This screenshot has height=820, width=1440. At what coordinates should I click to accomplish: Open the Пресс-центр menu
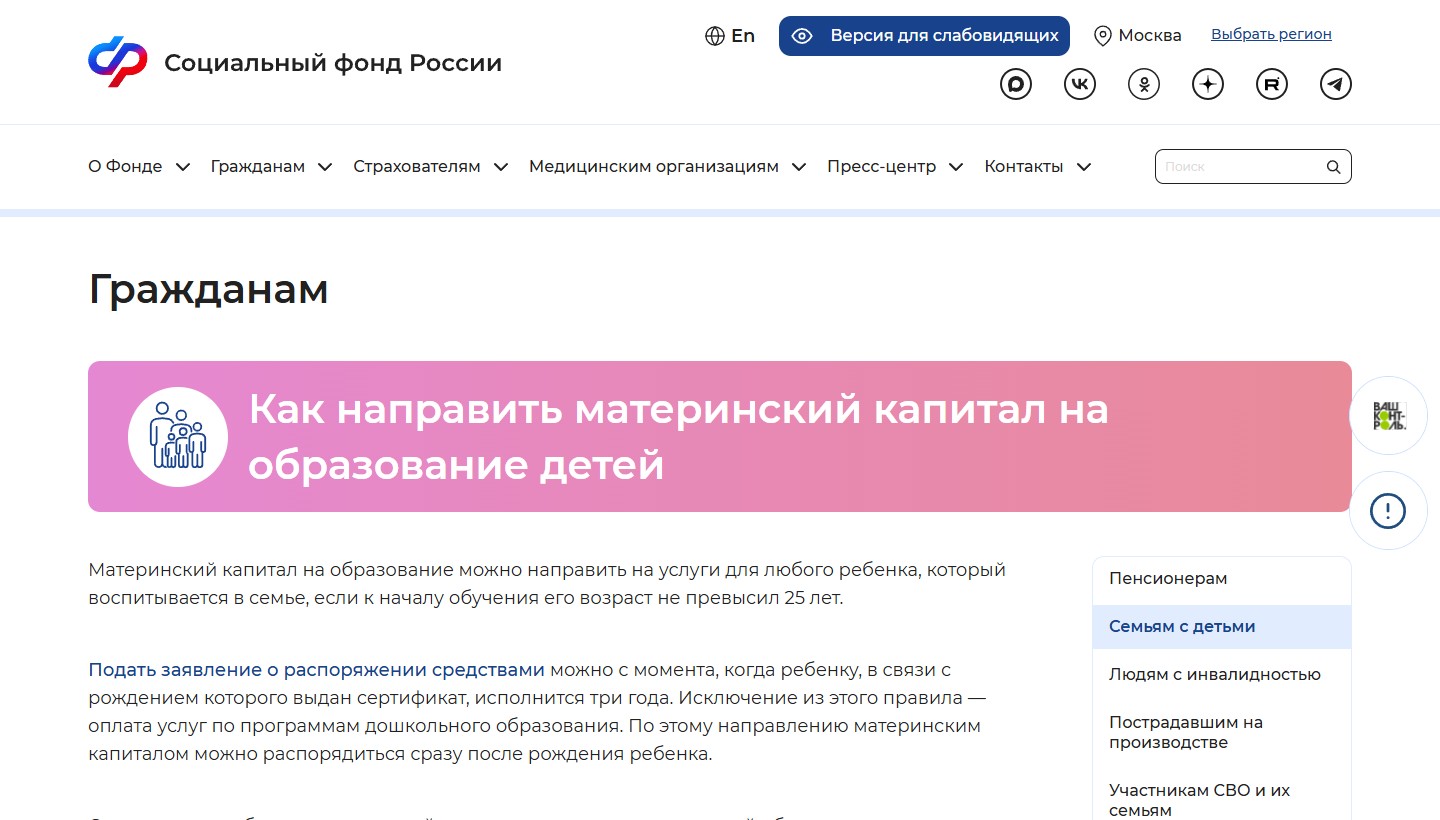pos(882,167)
